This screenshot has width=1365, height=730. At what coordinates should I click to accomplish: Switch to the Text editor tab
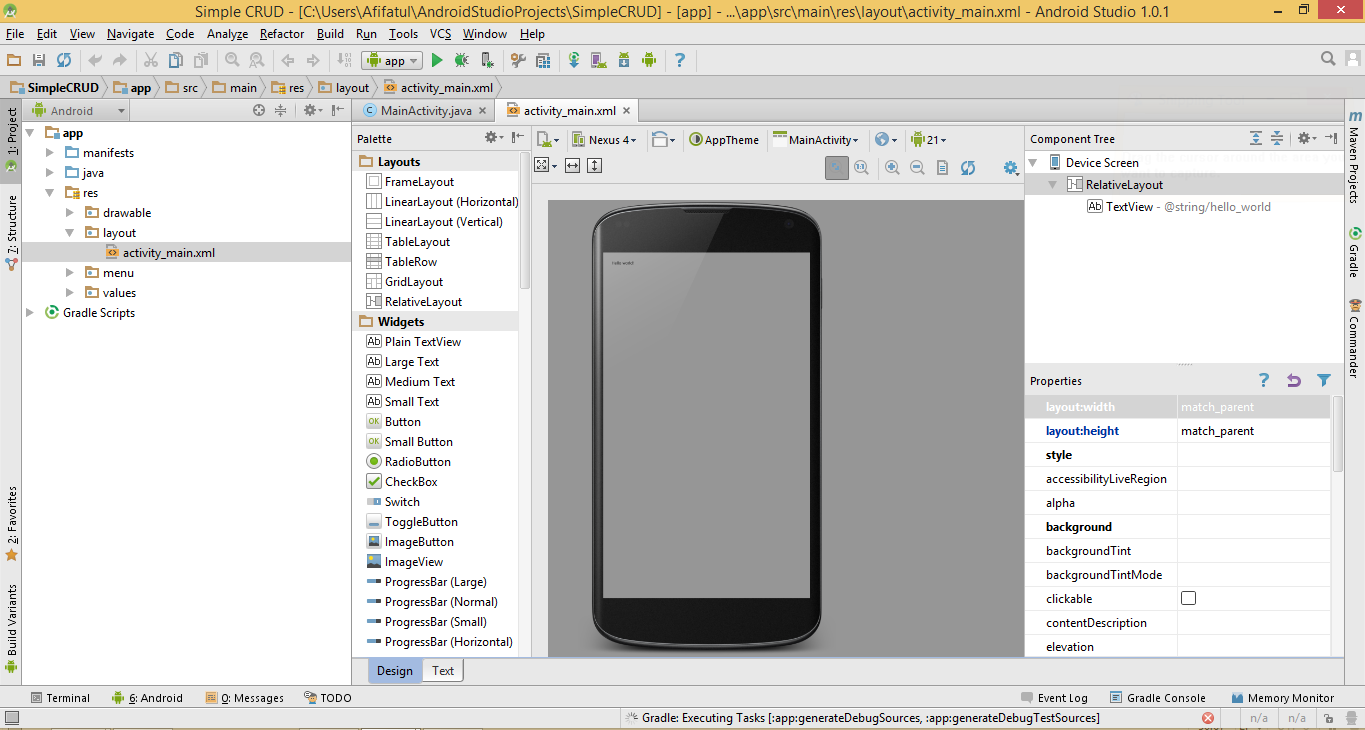443,671
